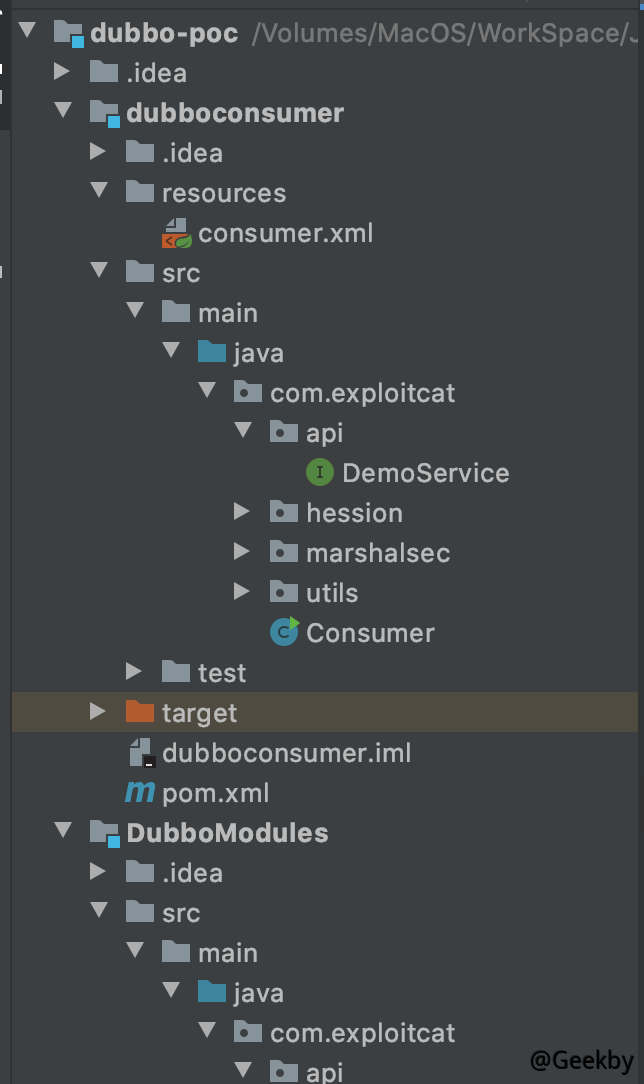Click the Maven pom.xml icon
This screenshot has height=1084, width=644.
point(140,793)
